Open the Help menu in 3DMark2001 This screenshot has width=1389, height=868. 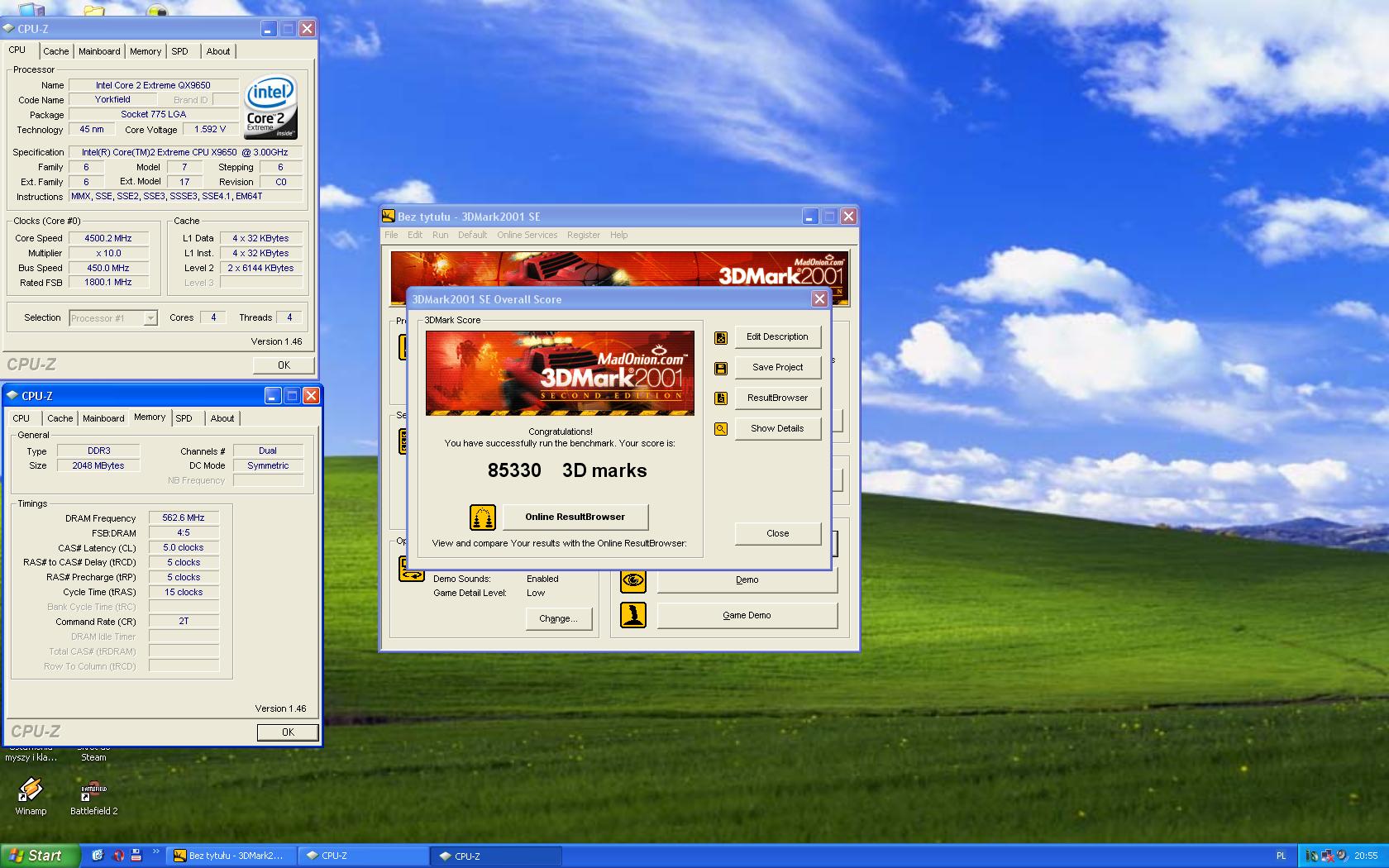coord(618,235)
